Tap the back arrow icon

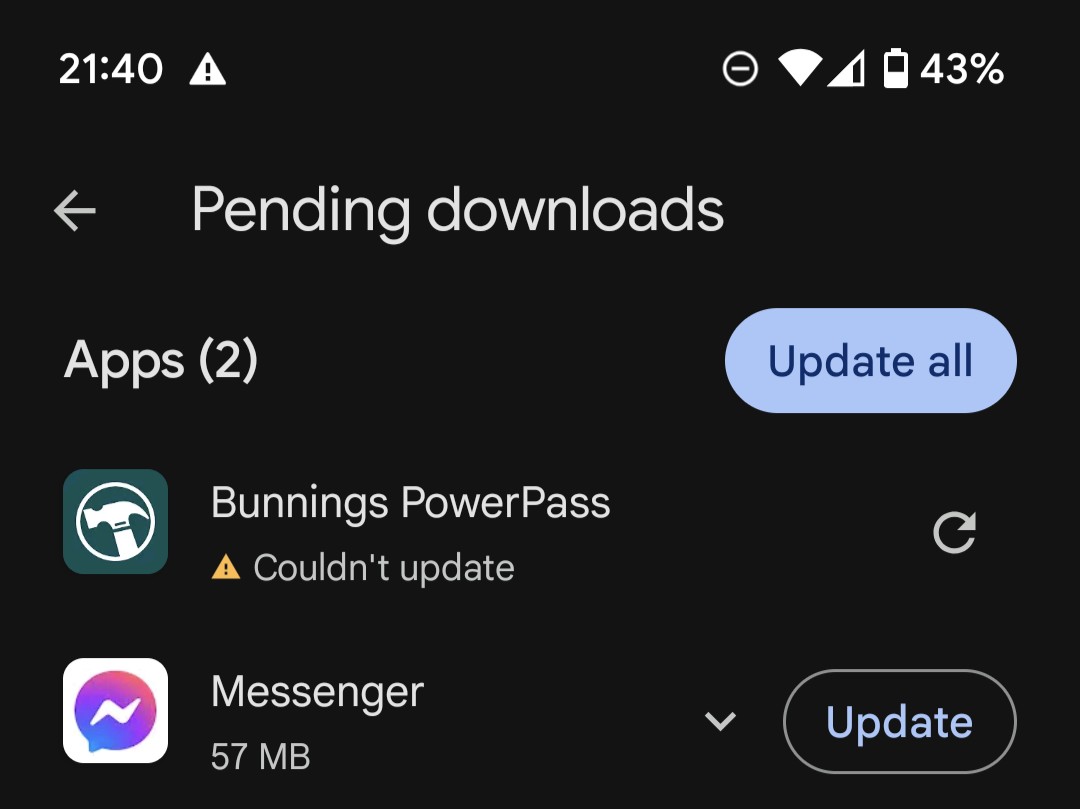[74, 210]
